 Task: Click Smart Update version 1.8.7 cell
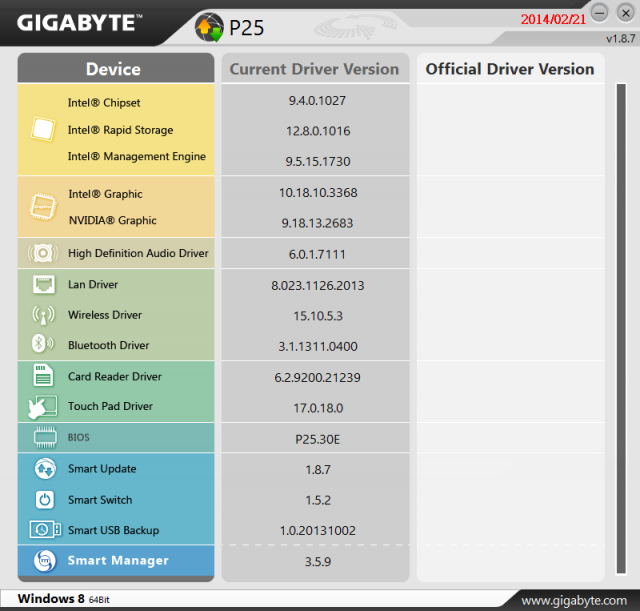click(318, 470)
